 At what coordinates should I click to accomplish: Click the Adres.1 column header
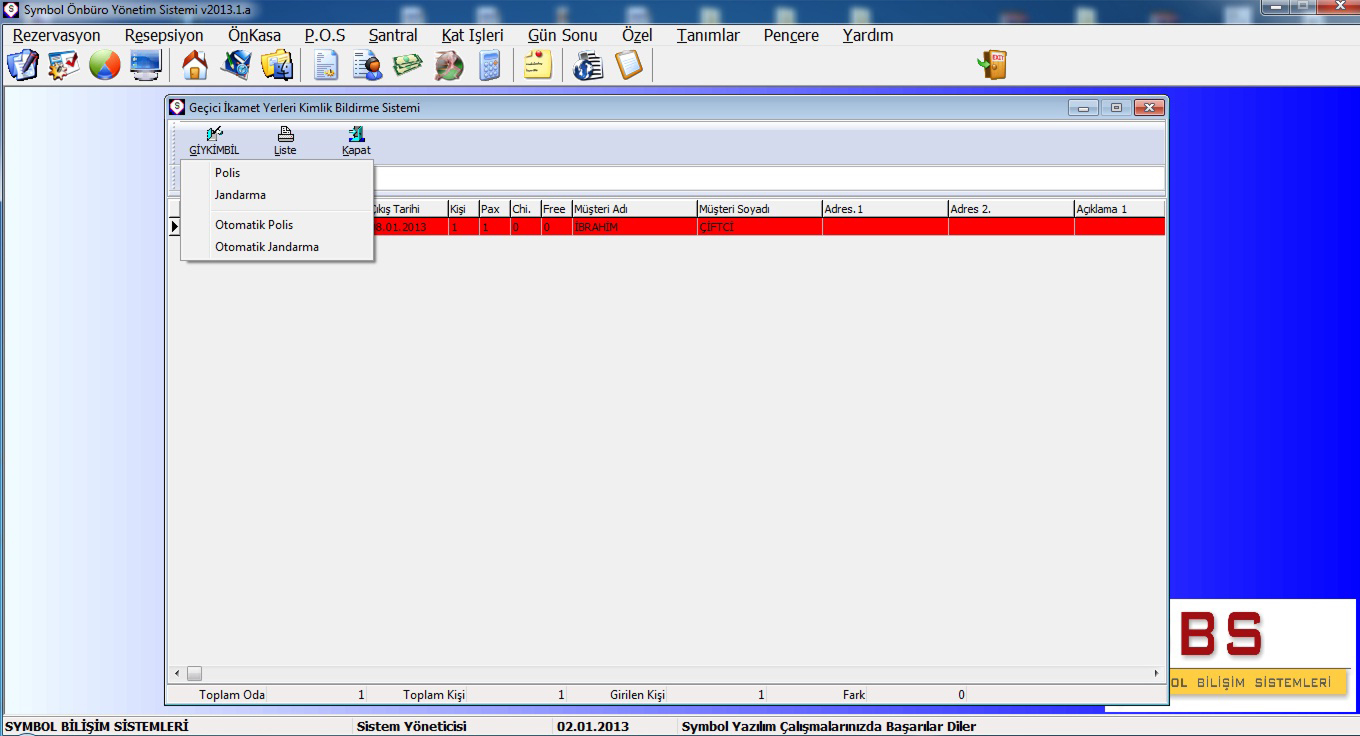click(886, 209)
